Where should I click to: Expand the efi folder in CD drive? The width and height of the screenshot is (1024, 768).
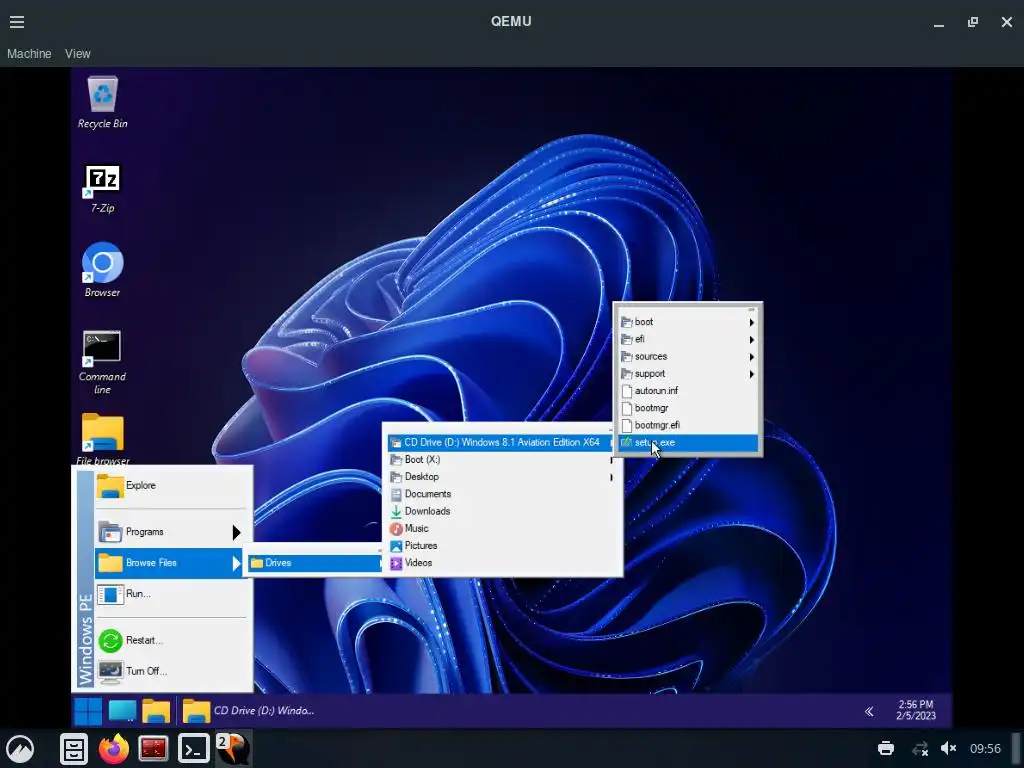[x=688, y=340]
